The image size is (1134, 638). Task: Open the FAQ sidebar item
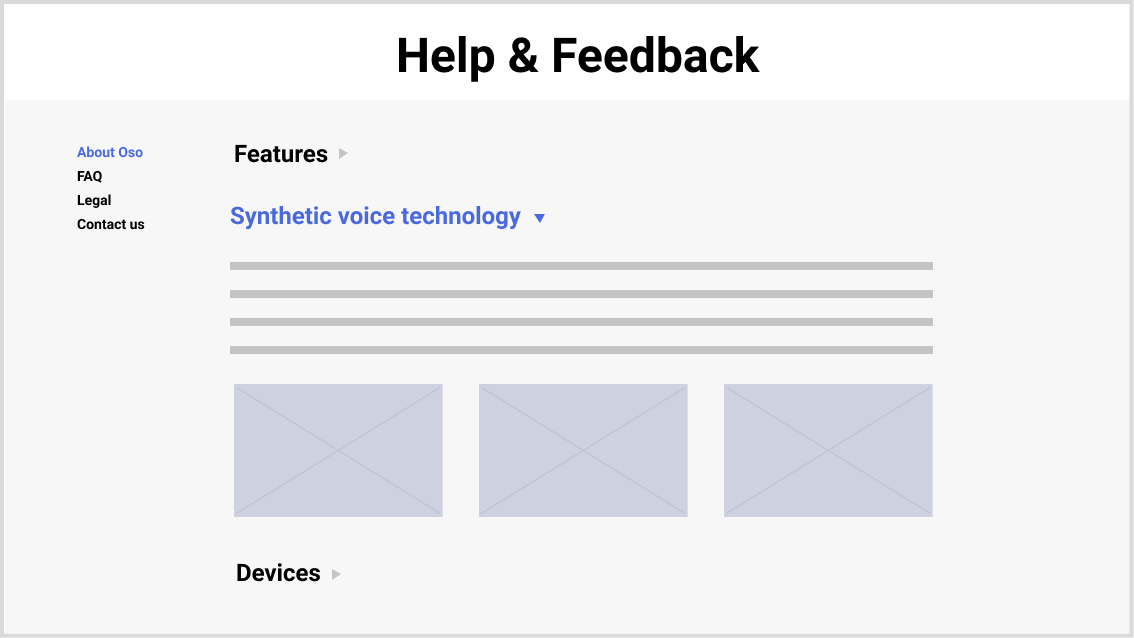pos(90,176)
